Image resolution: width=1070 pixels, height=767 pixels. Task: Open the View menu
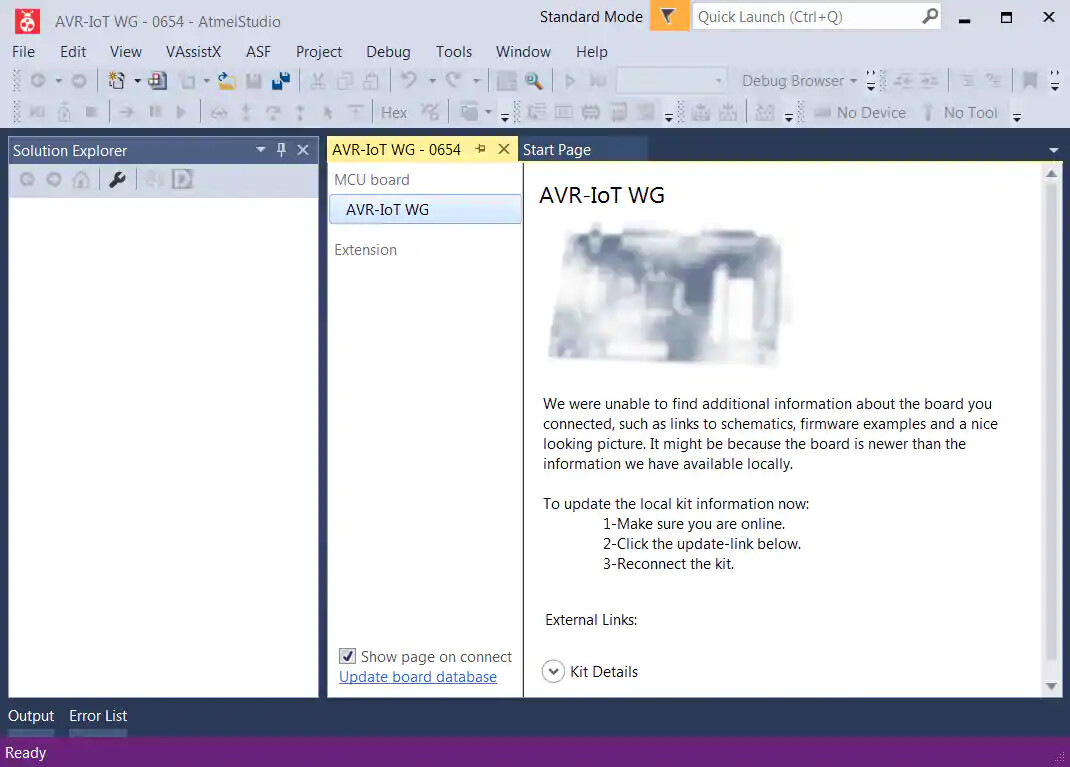coord(126,52)
